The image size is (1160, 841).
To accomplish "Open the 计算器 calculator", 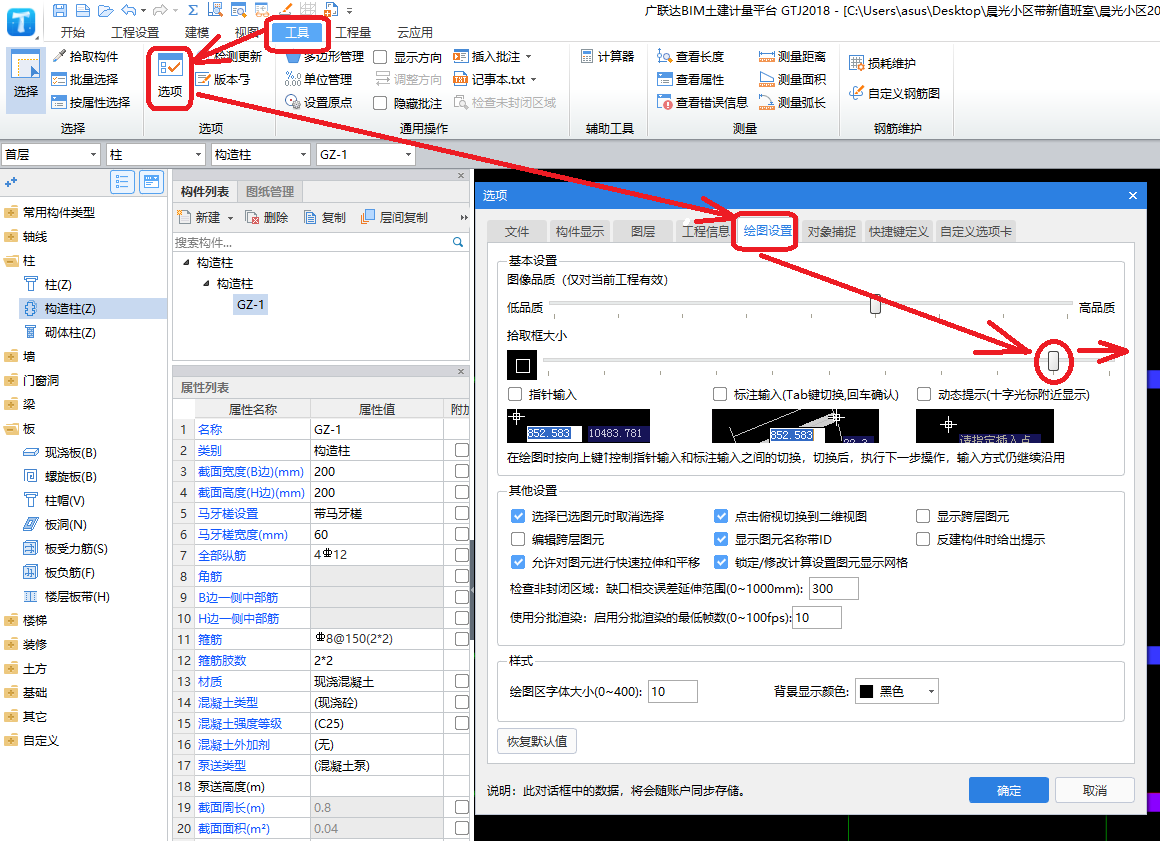I will tap(607, 56).
